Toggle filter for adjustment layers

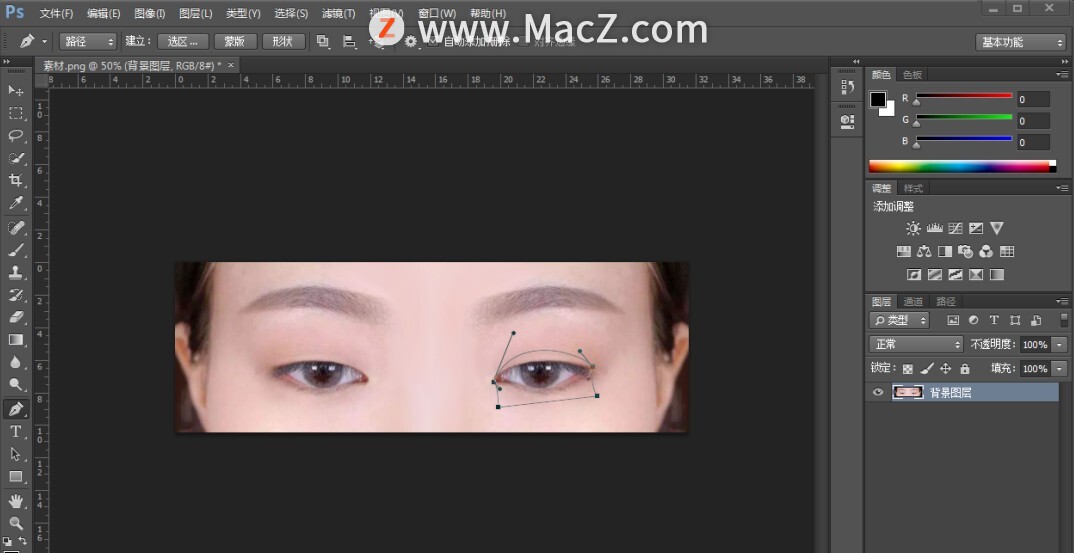pos(973,320)
